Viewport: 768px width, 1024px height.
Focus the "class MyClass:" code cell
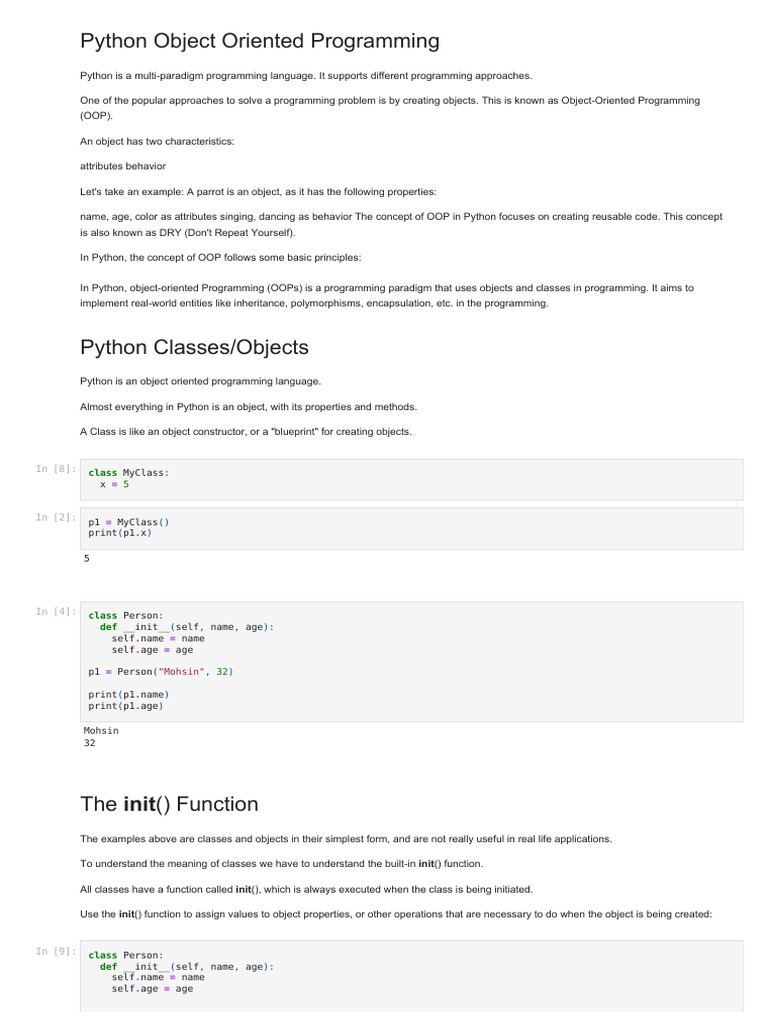click(415, 478)
